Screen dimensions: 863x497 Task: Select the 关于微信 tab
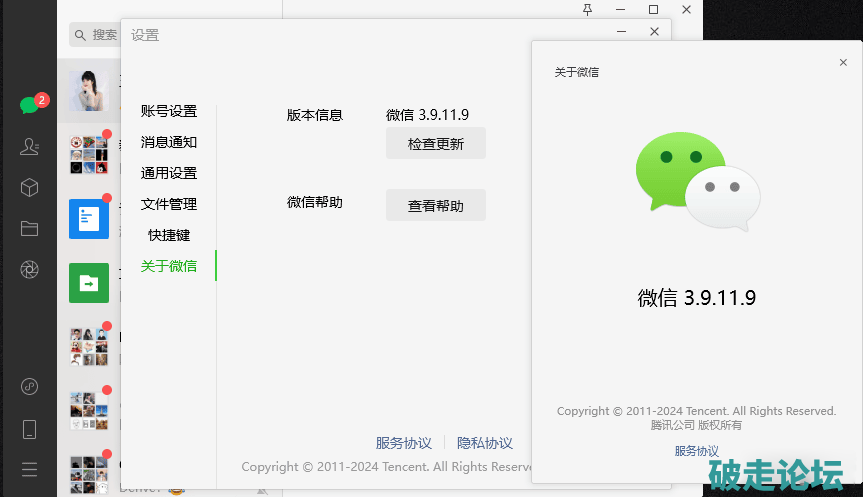pyautogui.click(x=168, y=266)
